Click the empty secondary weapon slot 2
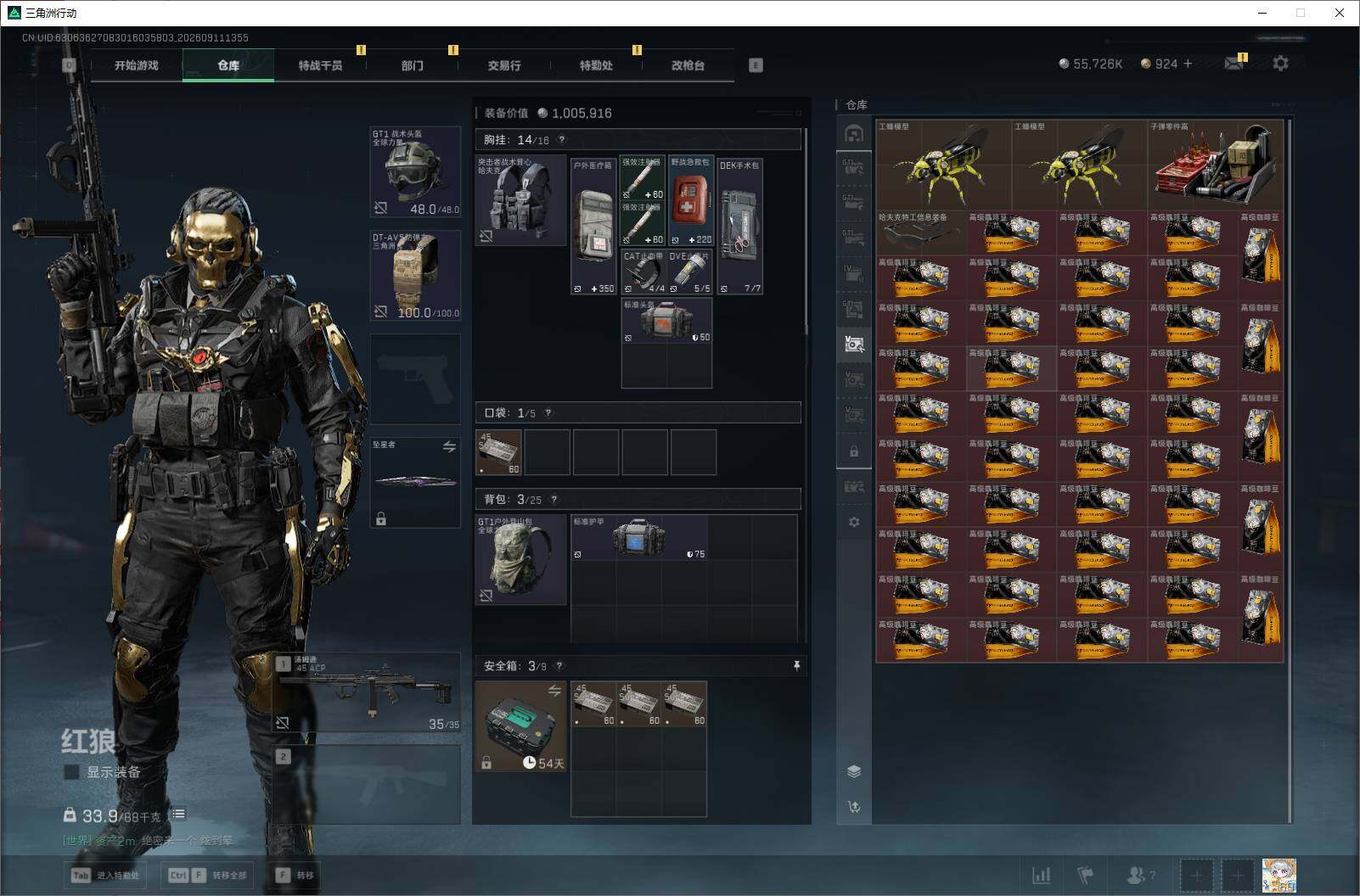This screenshot has height=896, width=1360. (367, 784)
